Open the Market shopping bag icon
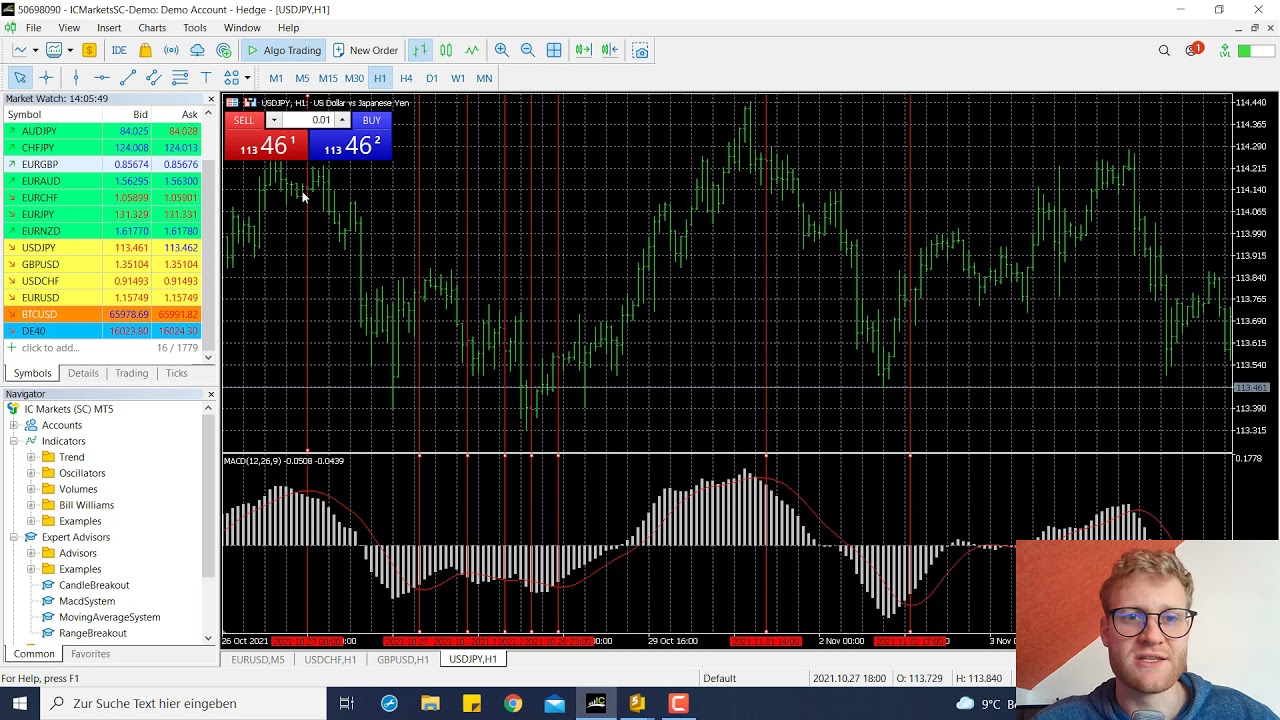This screenshot has width=1280, height=720. 146,50
